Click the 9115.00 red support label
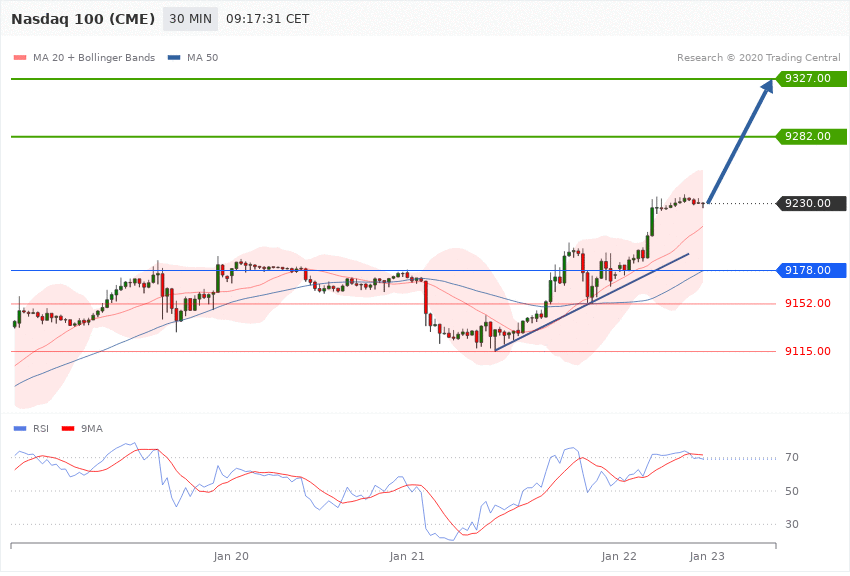The width and height of the screenshot is (850, 576). pos(808,352)
